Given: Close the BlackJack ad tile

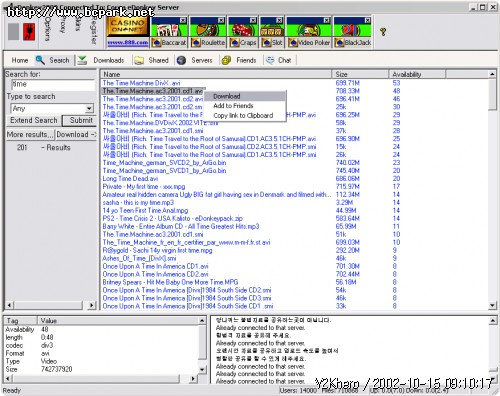Looking at the screenshot, I should pos(367,20).
